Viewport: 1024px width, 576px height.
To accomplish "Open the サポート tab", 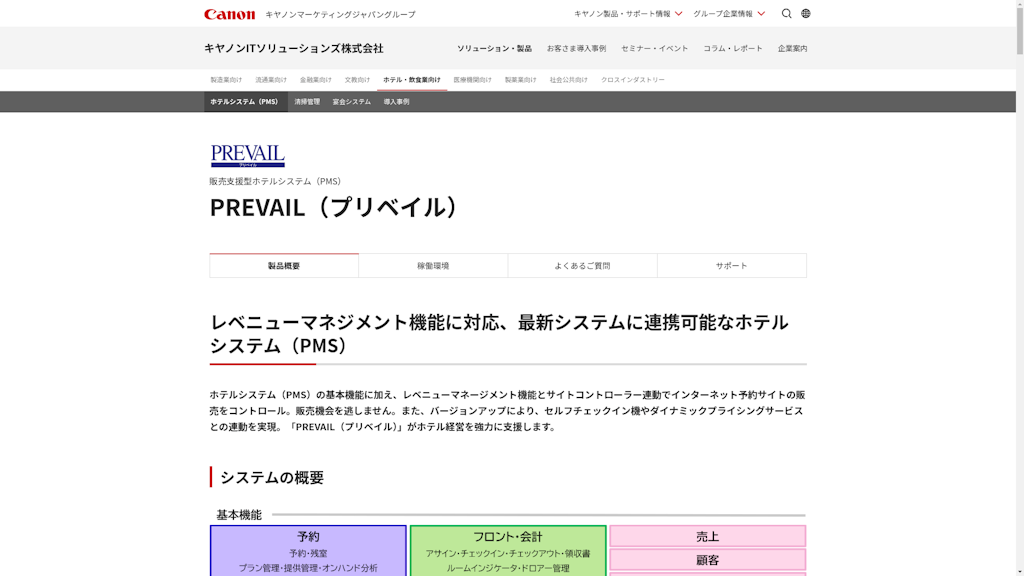I will [731, 266].
